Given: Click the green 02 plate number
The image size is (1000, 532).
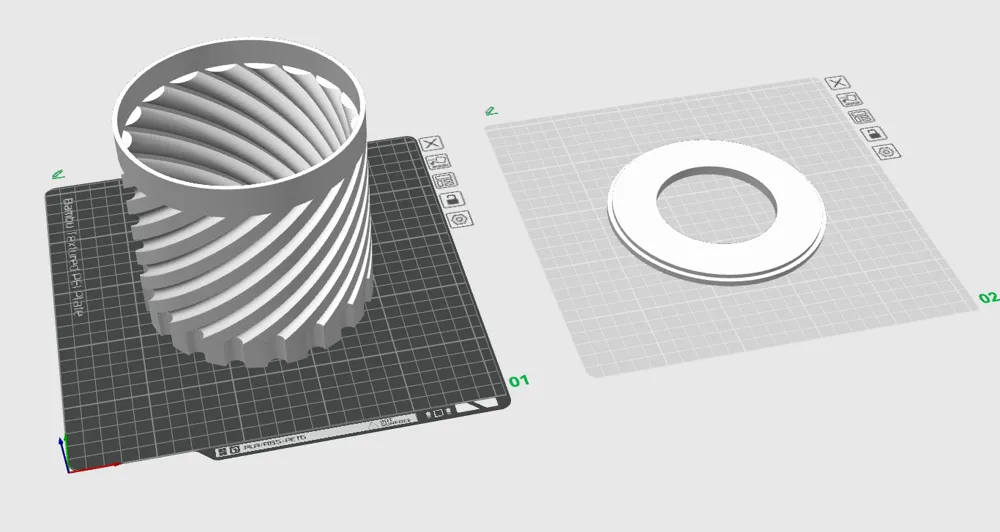Looking at the screenshot, I should point(989,298).
